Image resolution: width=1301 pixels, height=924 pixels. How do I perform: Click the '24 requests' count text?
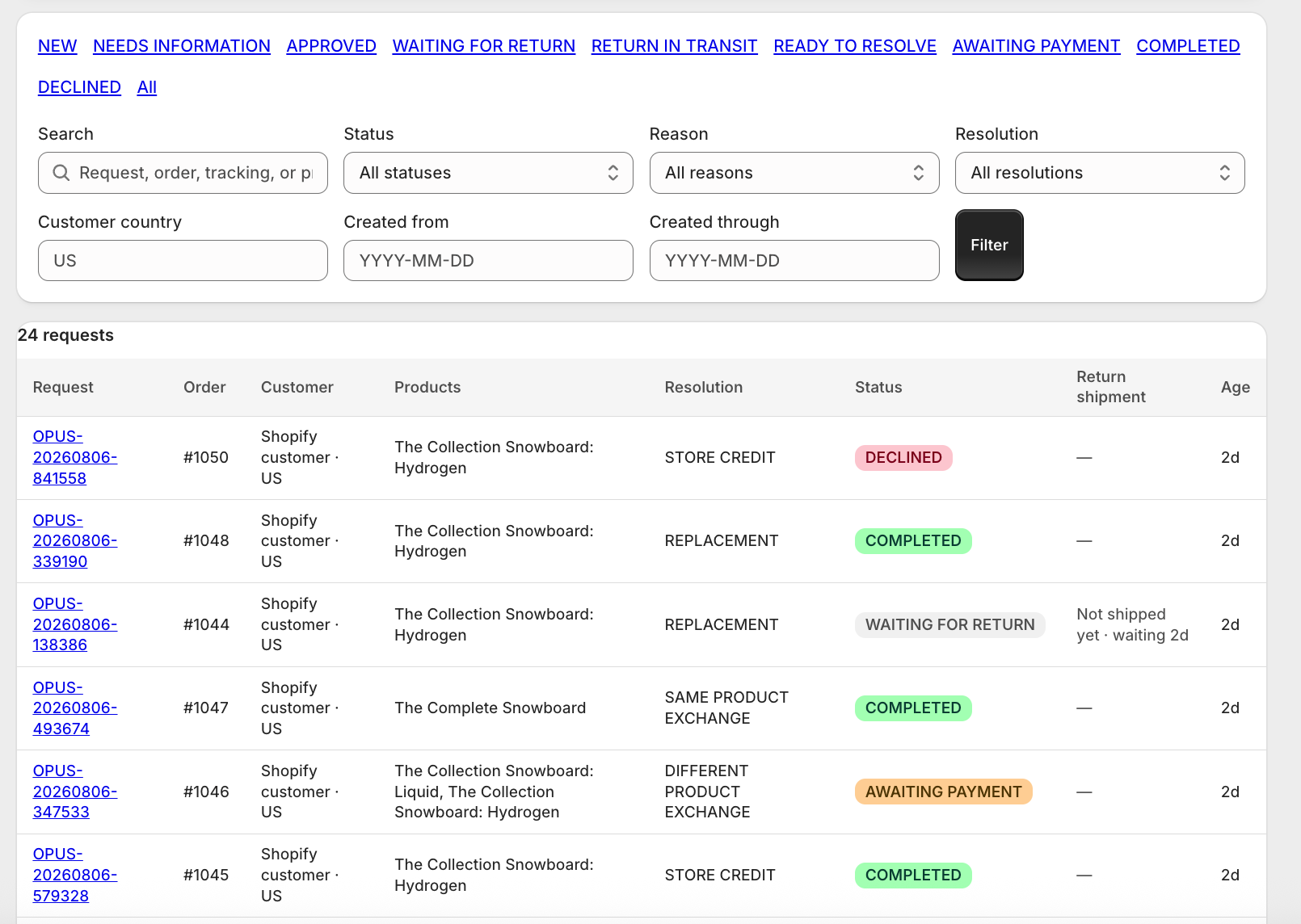pyautogui.click(x=65, y=335)
